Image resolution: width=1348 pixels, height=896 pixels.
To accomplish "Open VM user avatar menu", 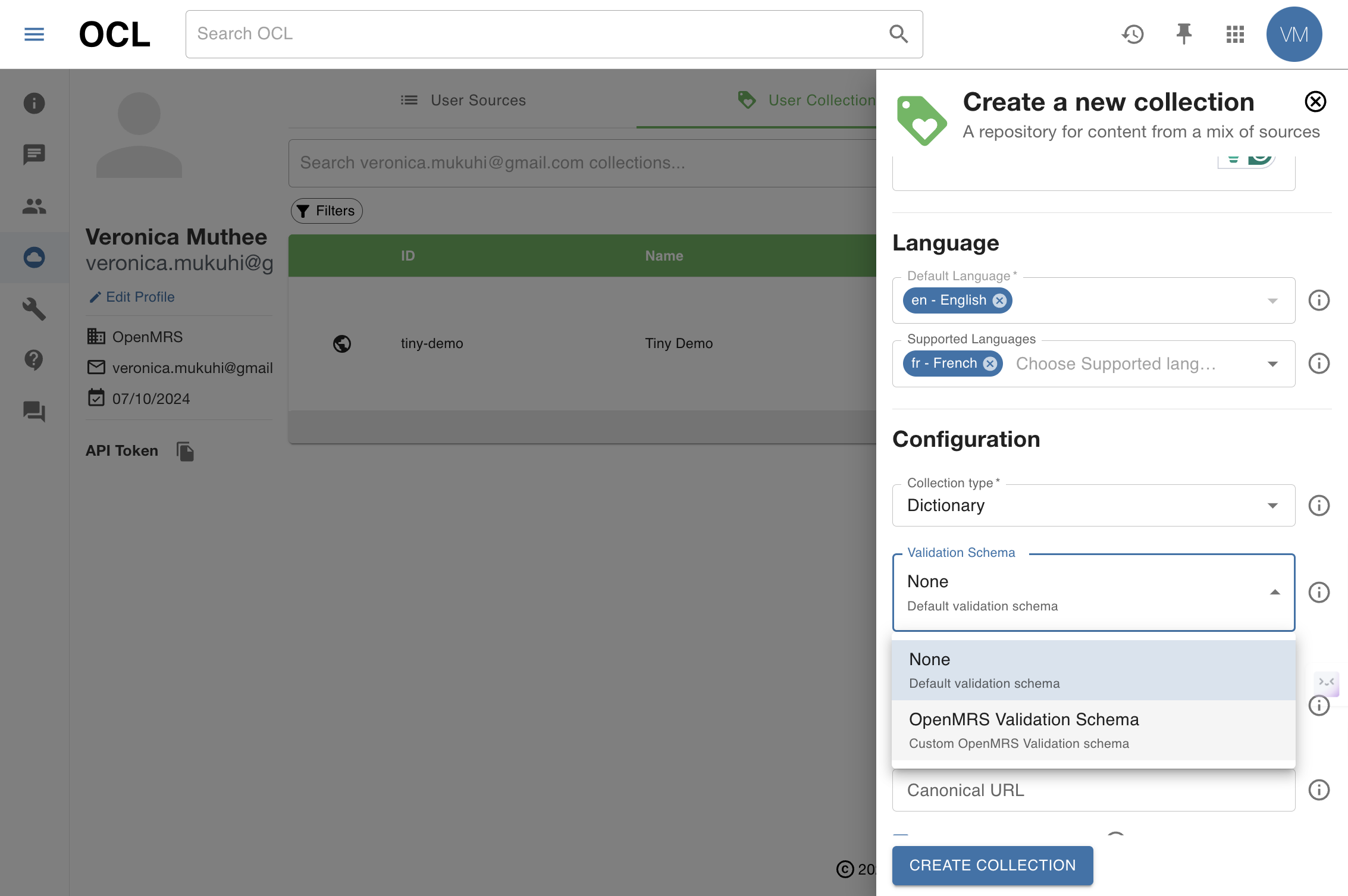I will [1294, 34].
